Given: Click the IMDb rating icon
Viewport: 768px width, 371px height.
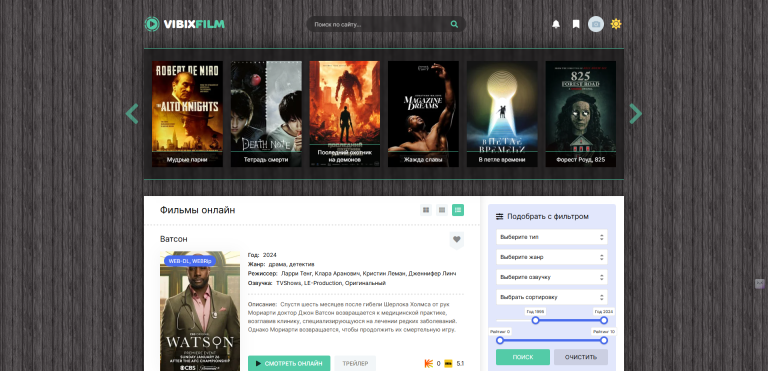Looking at the screenshot, I should [x=448, y=364].
